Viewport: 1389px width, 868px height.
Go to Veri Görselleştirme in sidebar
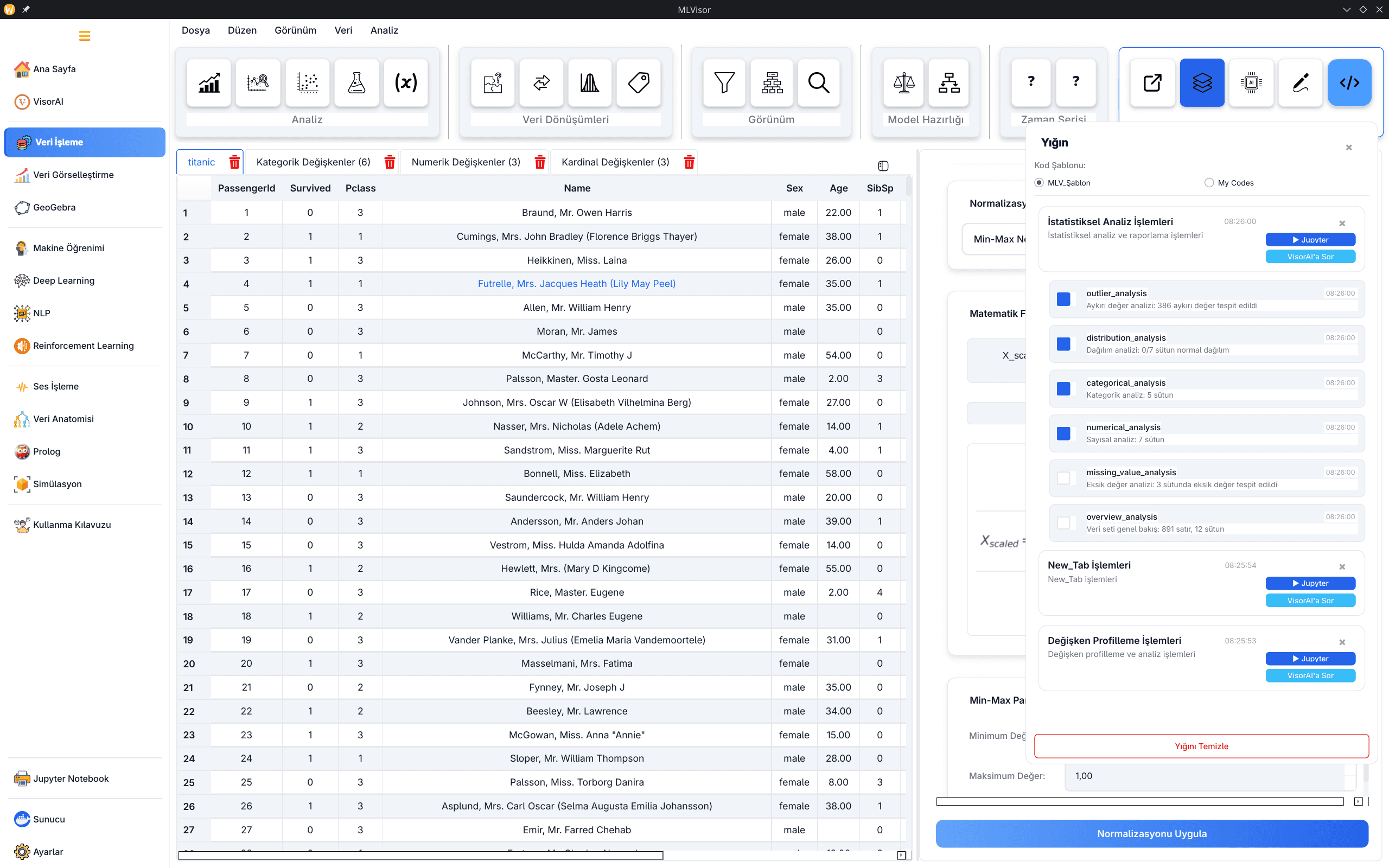(85, 175)
